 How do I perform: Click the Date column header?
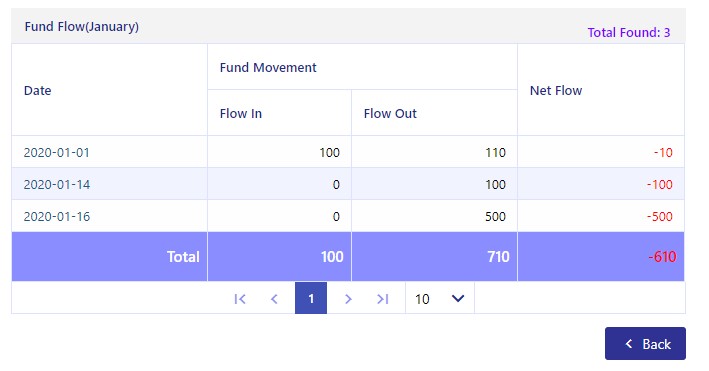coord(38,90)
